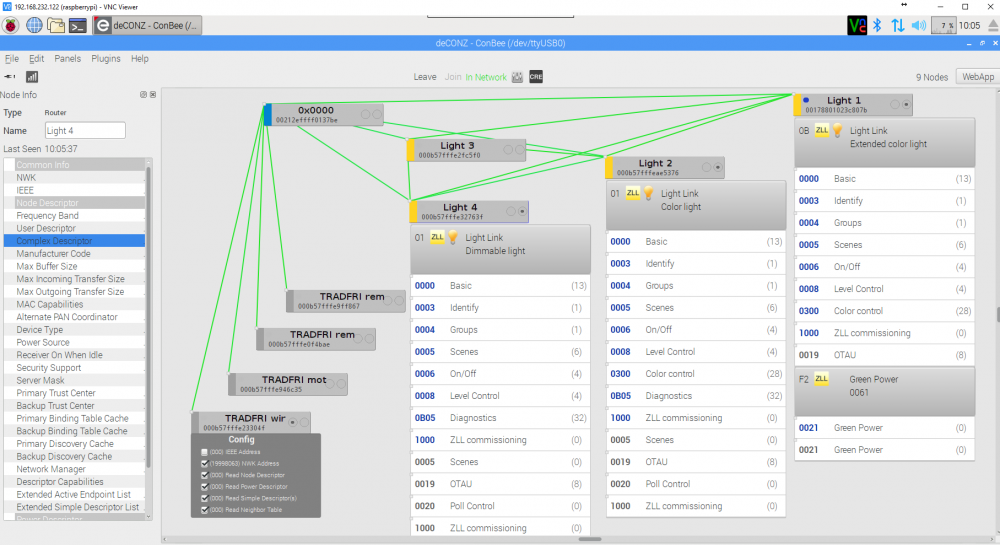Click the lightbulb icon on Light 2 endpoint
1000x545 pixels.
click(647, 193)
